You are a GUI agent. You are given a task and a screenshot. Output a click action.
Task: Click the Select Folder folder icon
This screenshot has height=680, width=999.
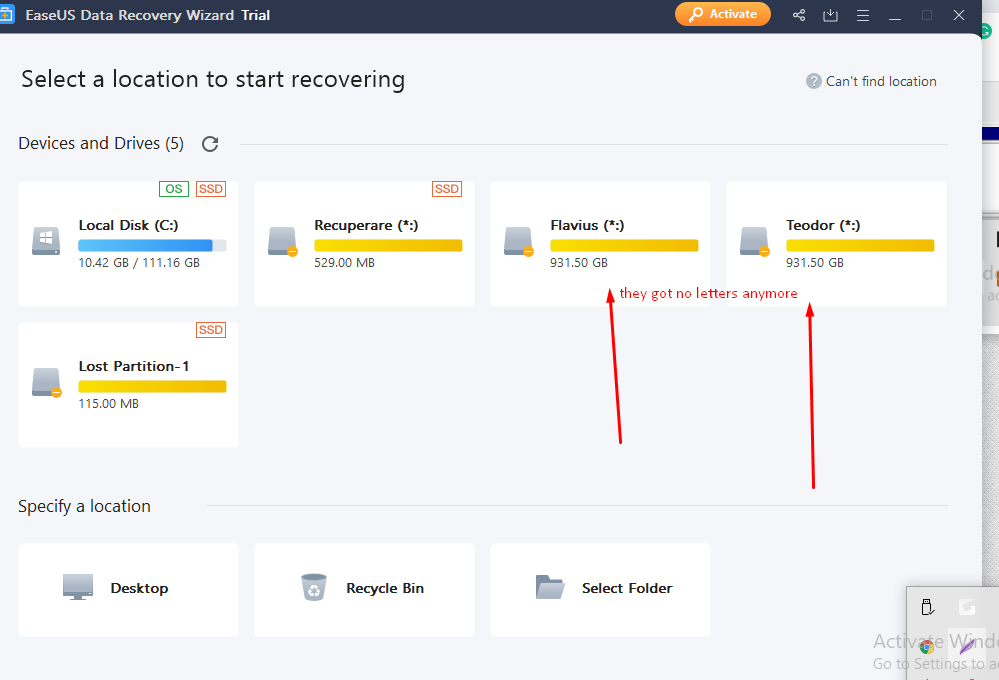pos(550,587)
